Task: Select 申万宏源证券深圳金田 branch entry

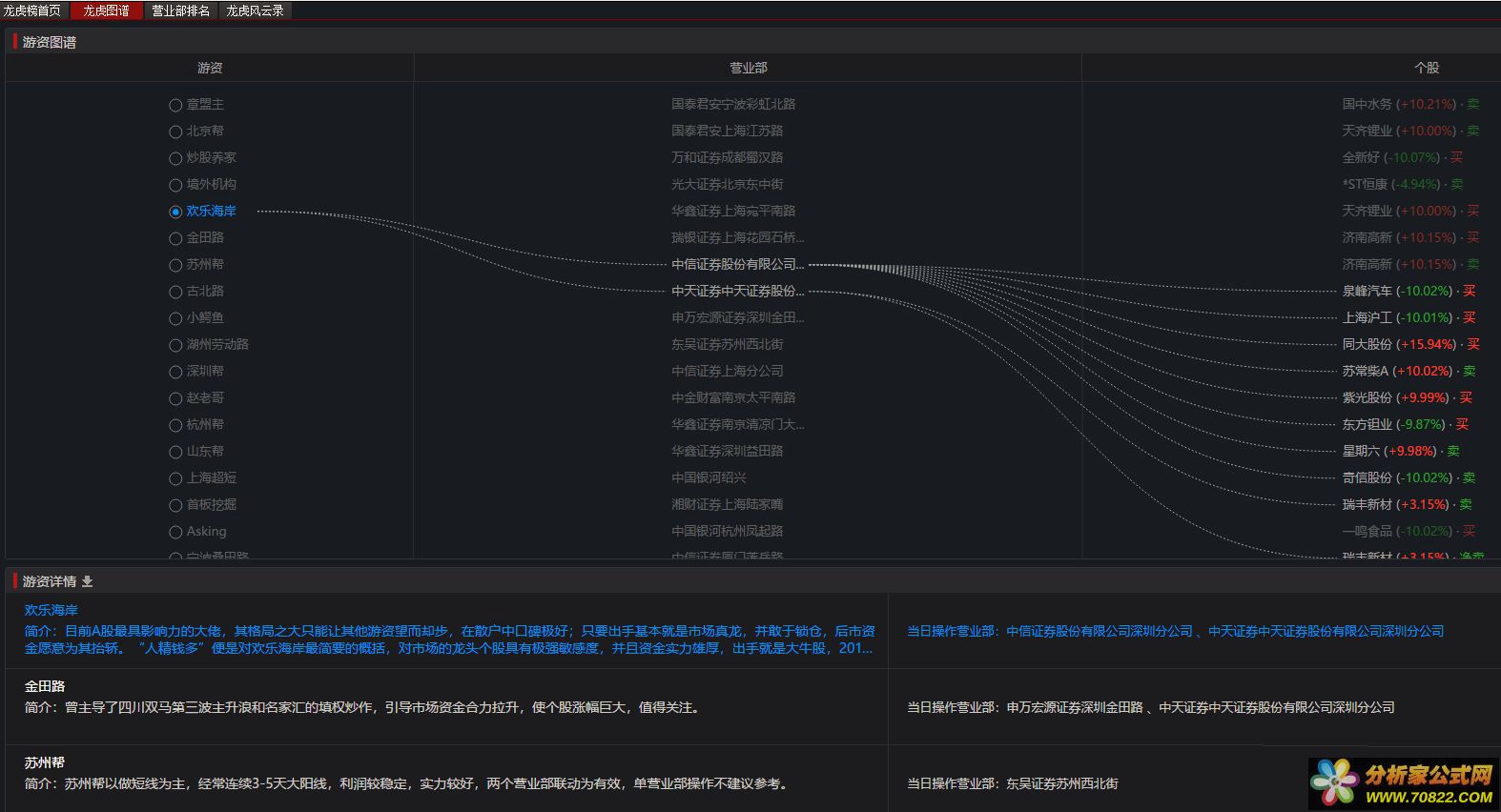Action: [738, 317]
